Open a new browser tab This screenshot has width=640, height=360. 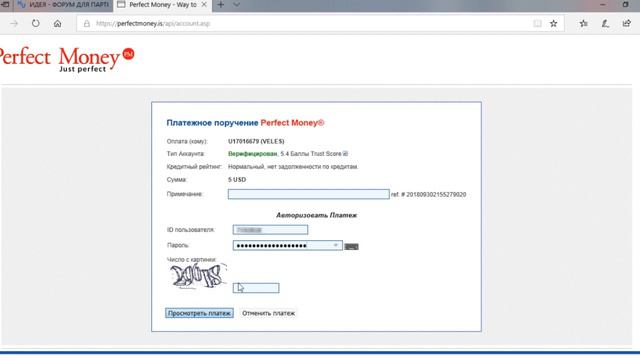(x=220, y=5)
